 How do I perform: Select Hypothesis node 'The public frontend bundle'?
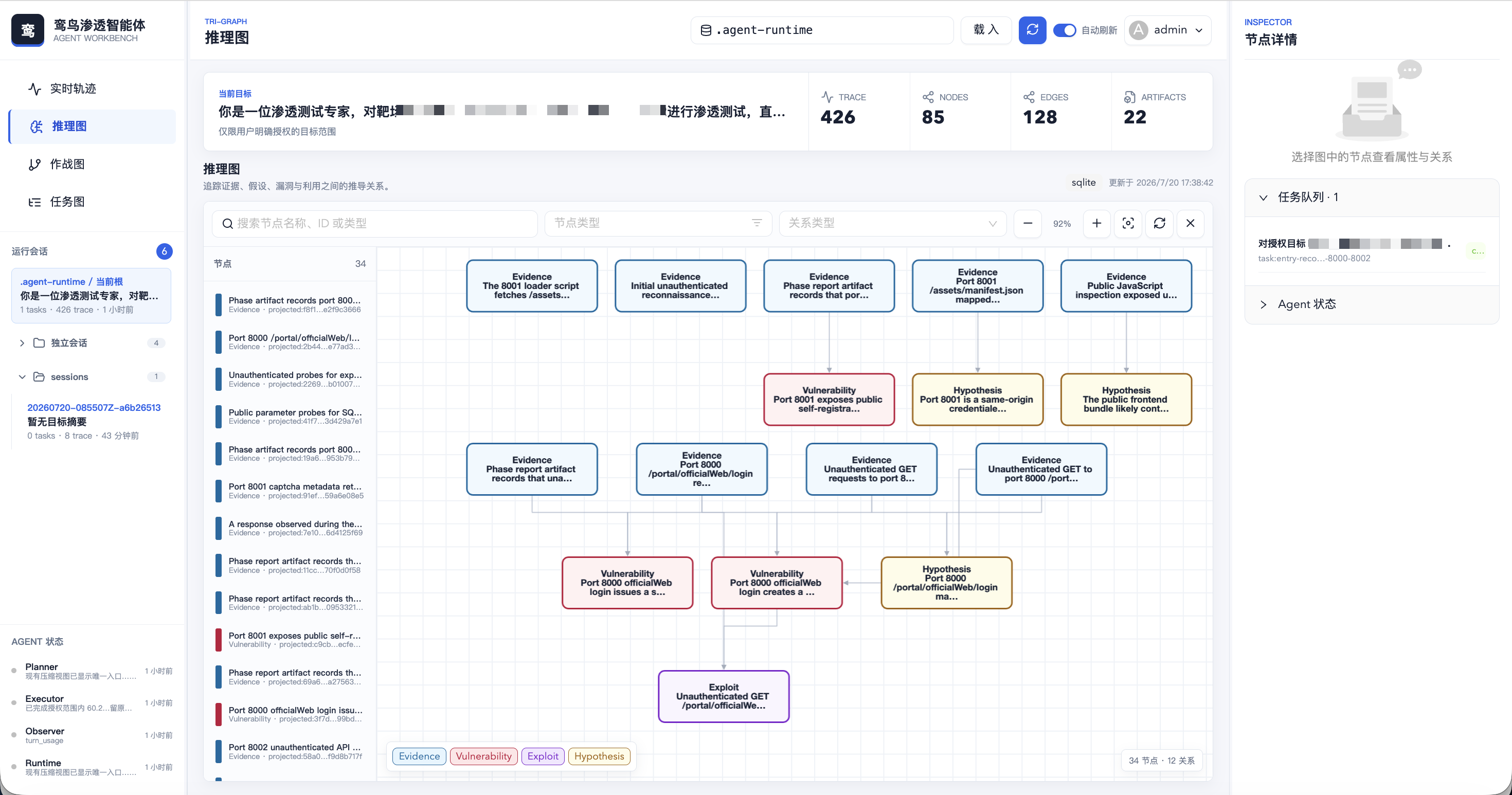1126,400
